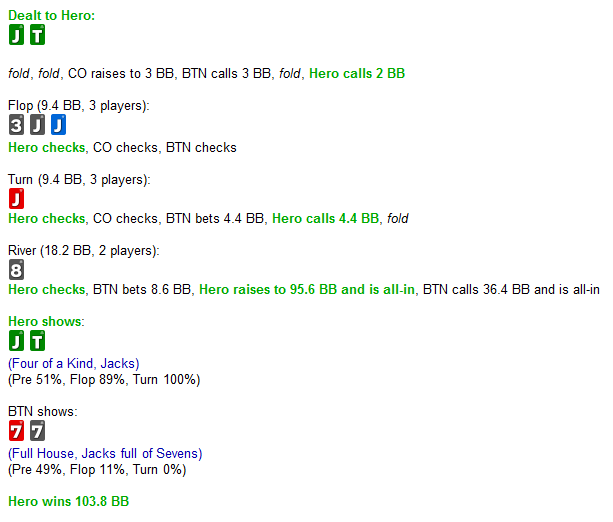Click the 'Hero calls 2 BB' preflop action
Image resolution: width=613 pixels, height=522 pixels.
357,73
